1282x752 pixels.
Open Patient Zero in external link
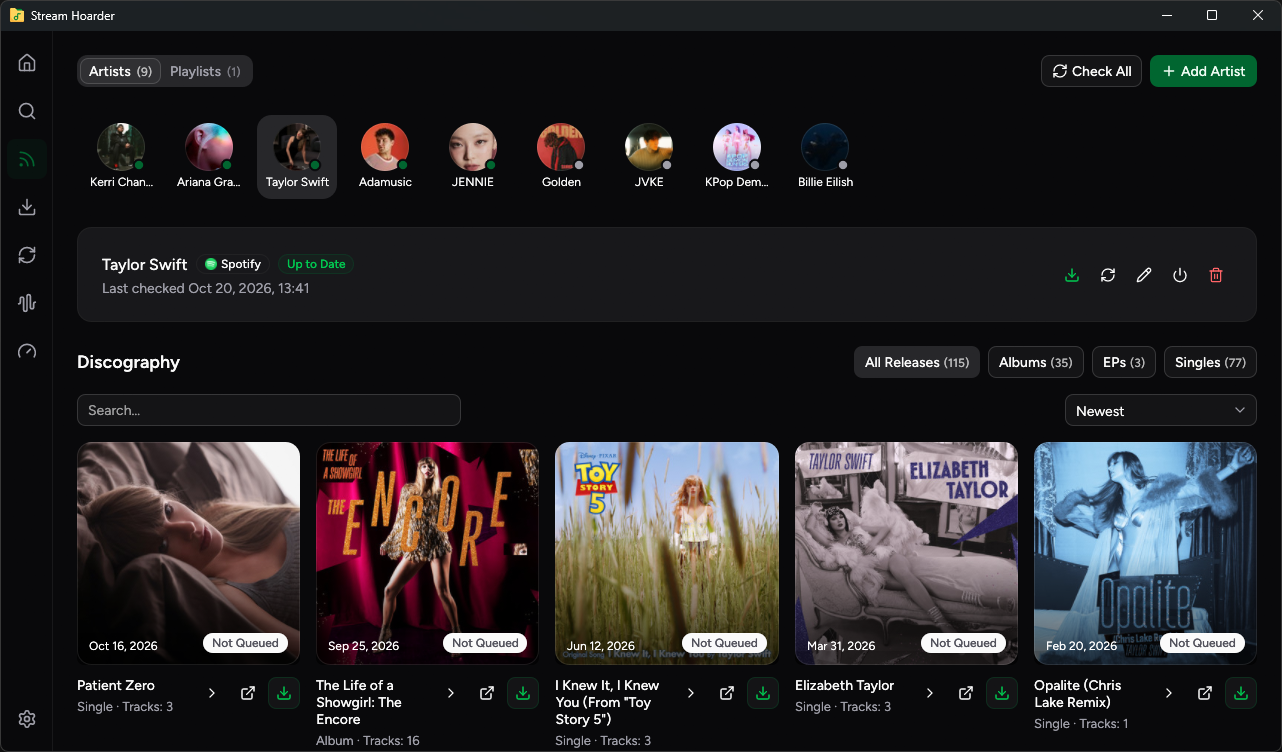point(248,693)
